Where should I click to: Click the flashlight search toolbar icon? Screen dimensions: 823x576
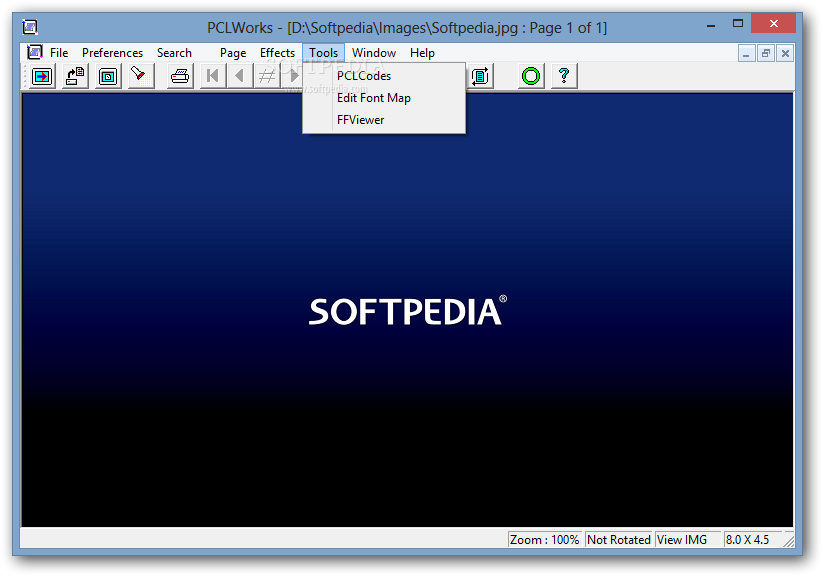pyautogui.click(x=141, y=77)
